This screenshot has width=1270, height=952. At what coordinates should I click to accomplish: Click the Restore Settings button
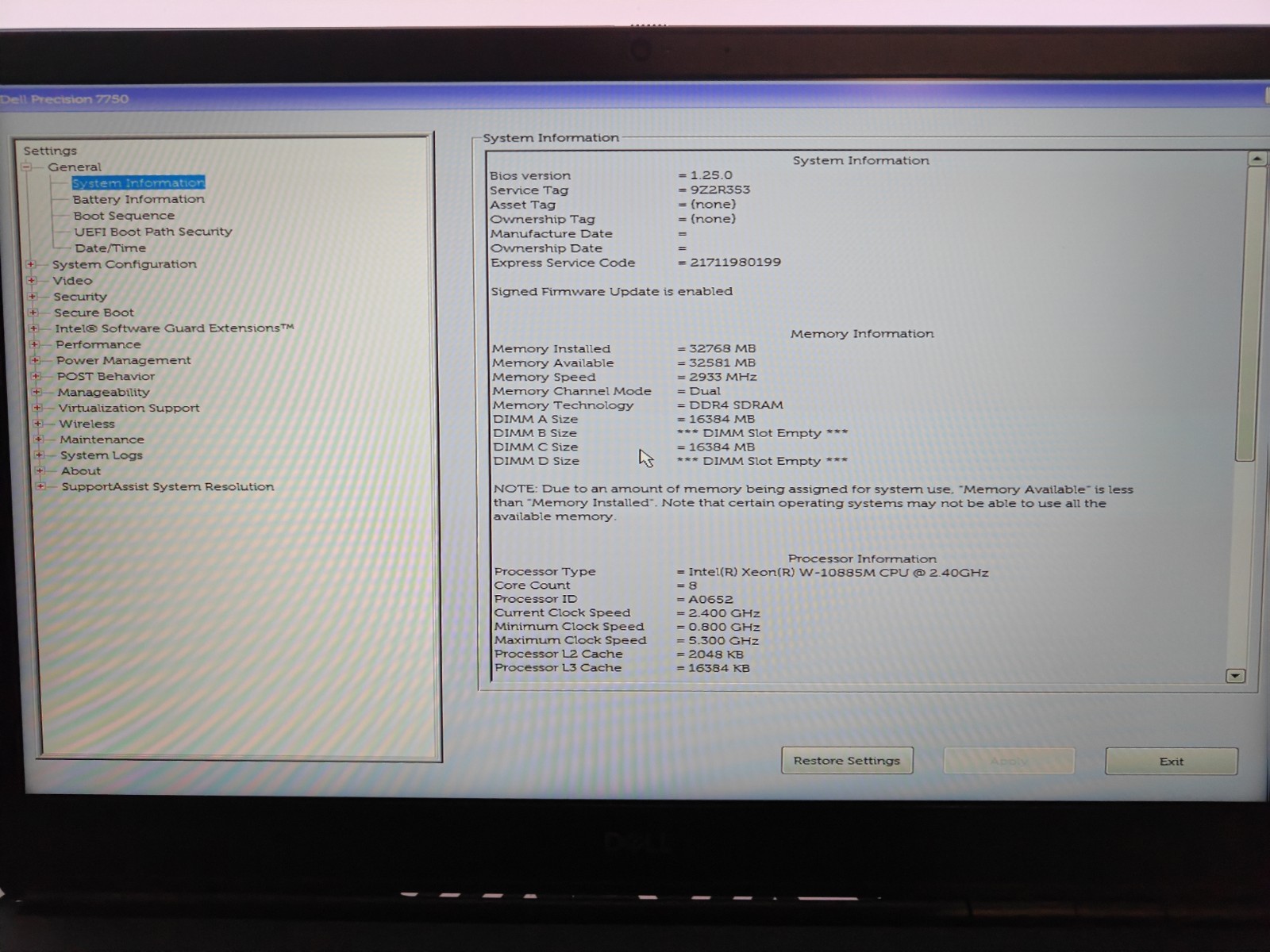coord(847,760)
